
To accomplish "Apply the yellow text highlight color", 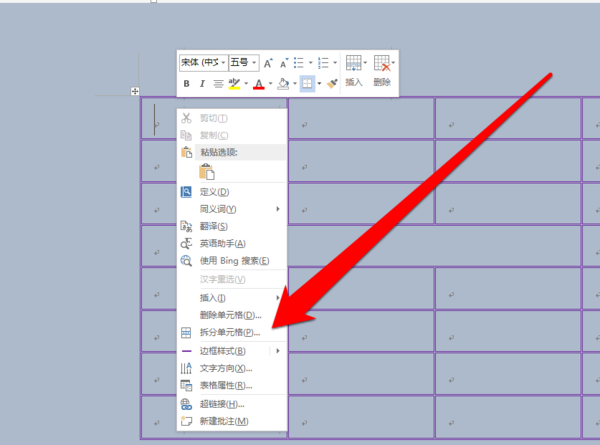I will click(234, 83).
